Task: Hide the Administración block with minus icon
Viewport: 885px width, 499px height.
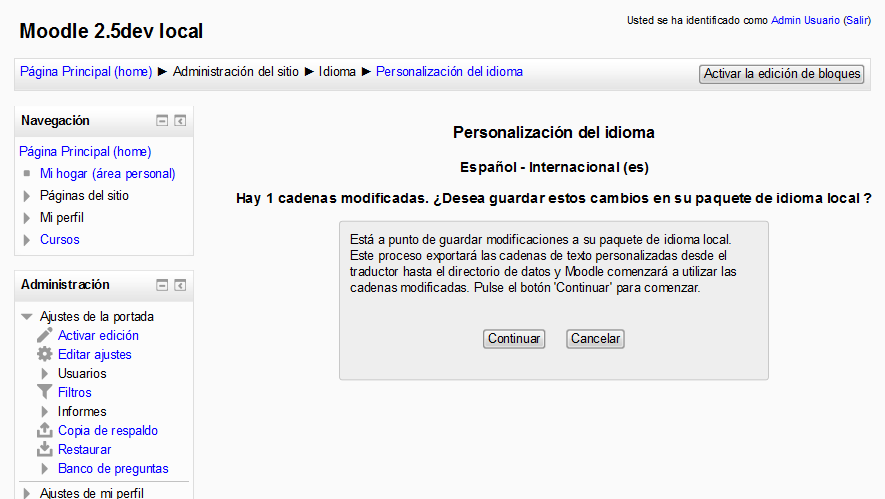Action: tap(162, 285)
